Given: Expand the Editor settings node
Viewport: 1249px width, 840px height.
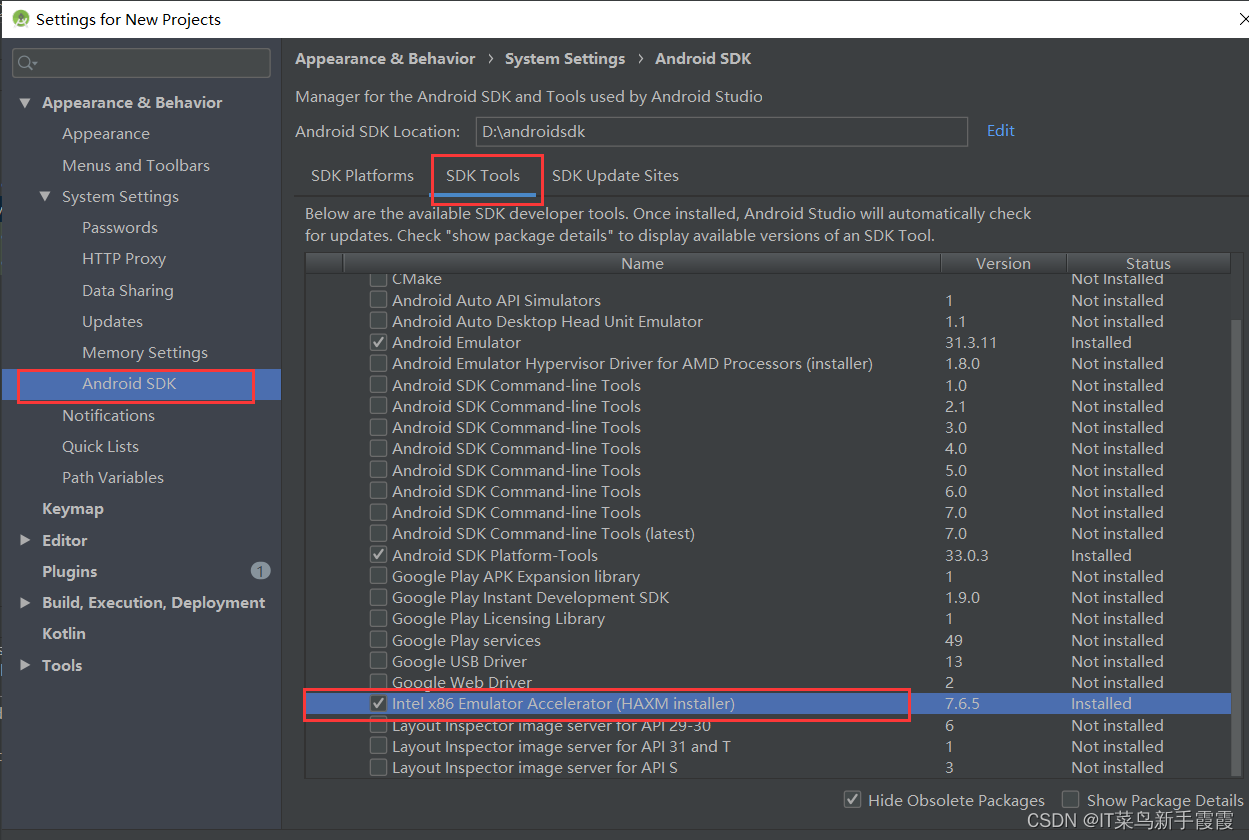Looking at the screenshot, I should (25, 540).
